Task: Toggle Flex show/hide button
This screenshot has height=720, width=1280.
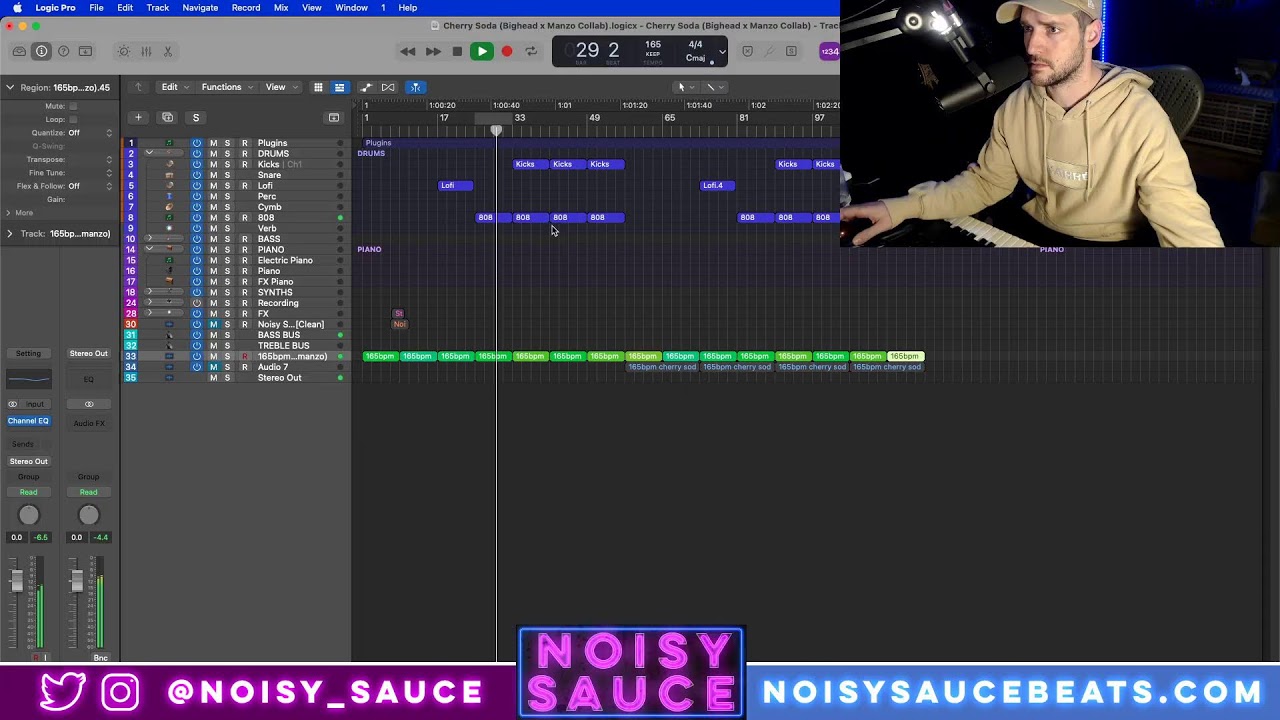Action: coord(388,87)
